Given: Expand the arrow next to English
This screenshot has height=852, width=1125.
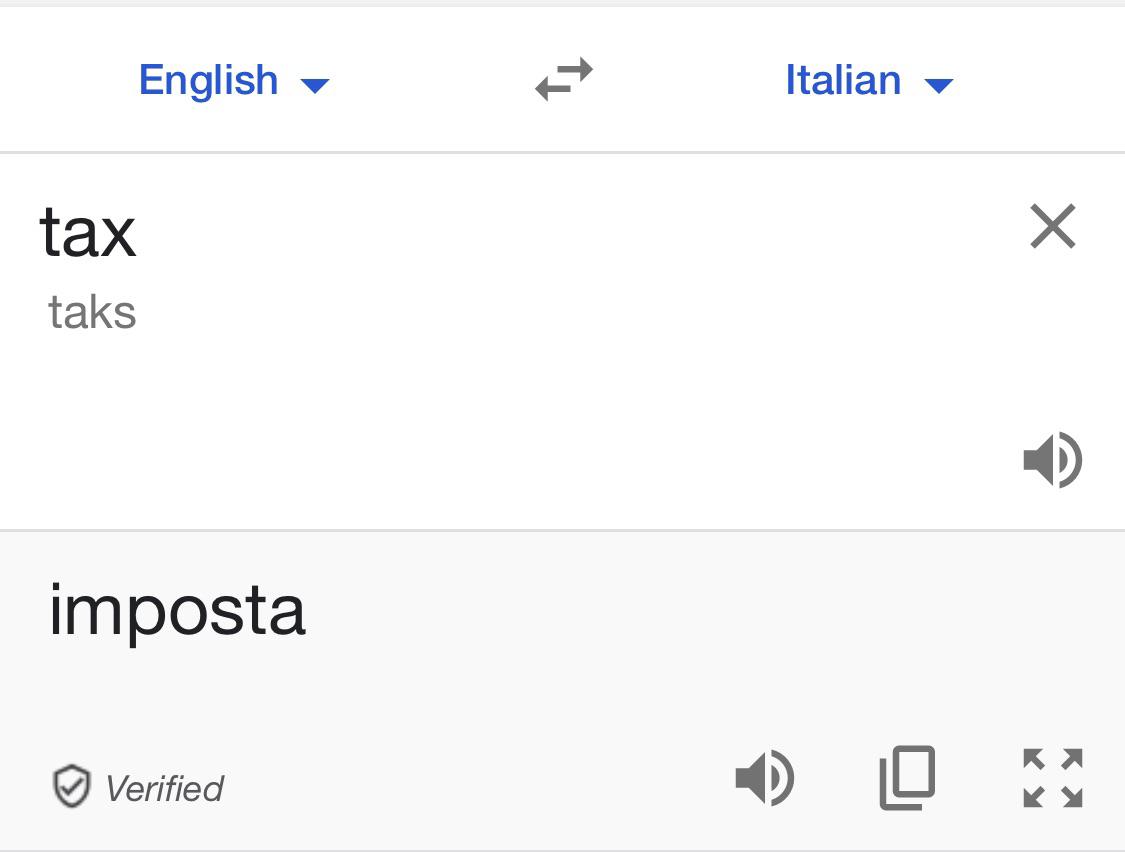Looking at the screenshot, I should point(315,85).
